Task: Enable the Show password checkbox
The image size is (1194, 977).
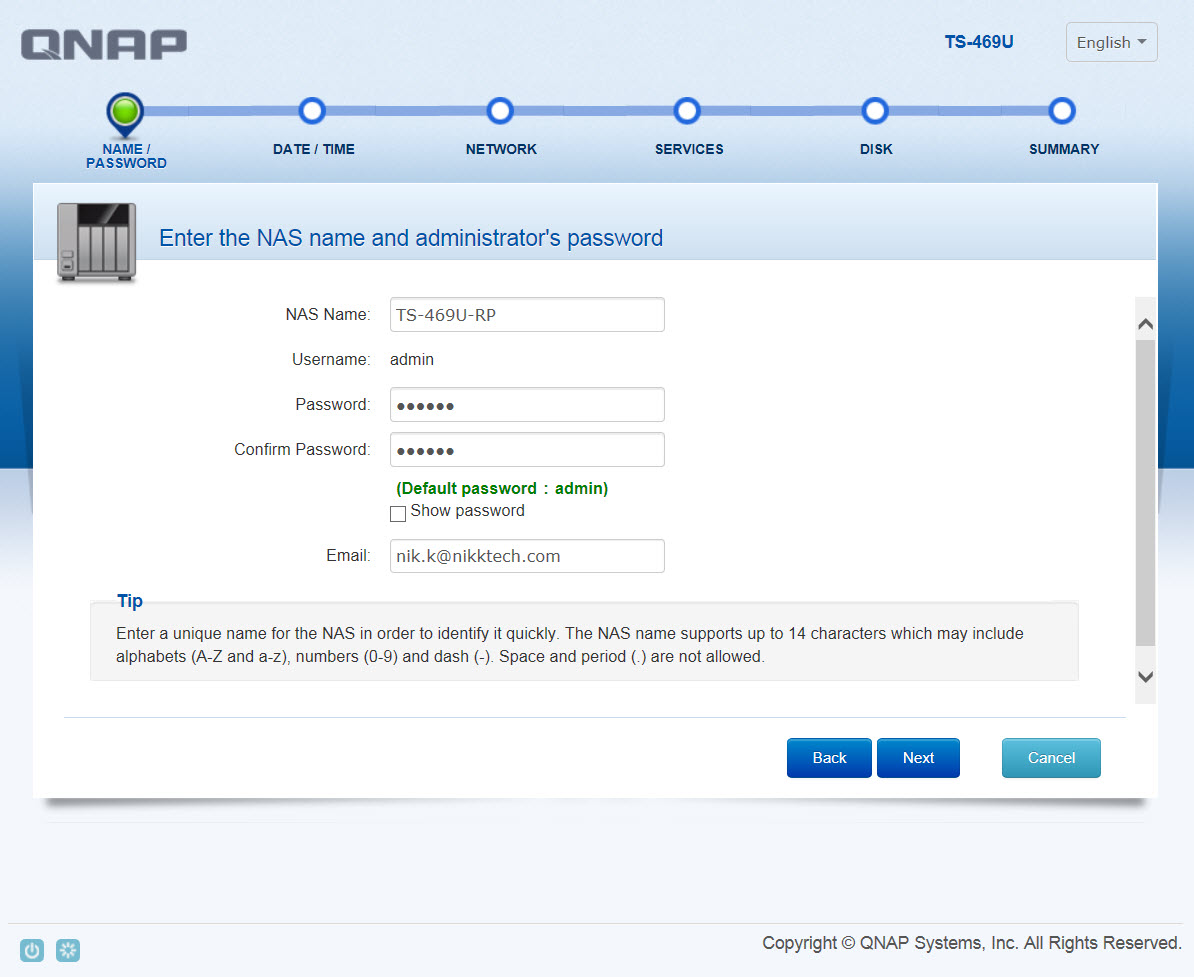Action: (x=397, y=514)
